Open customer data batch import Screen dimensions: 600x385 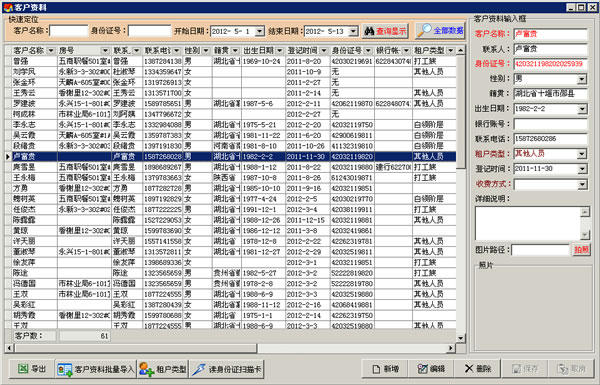pyautogui.click(x=96, y=369)
